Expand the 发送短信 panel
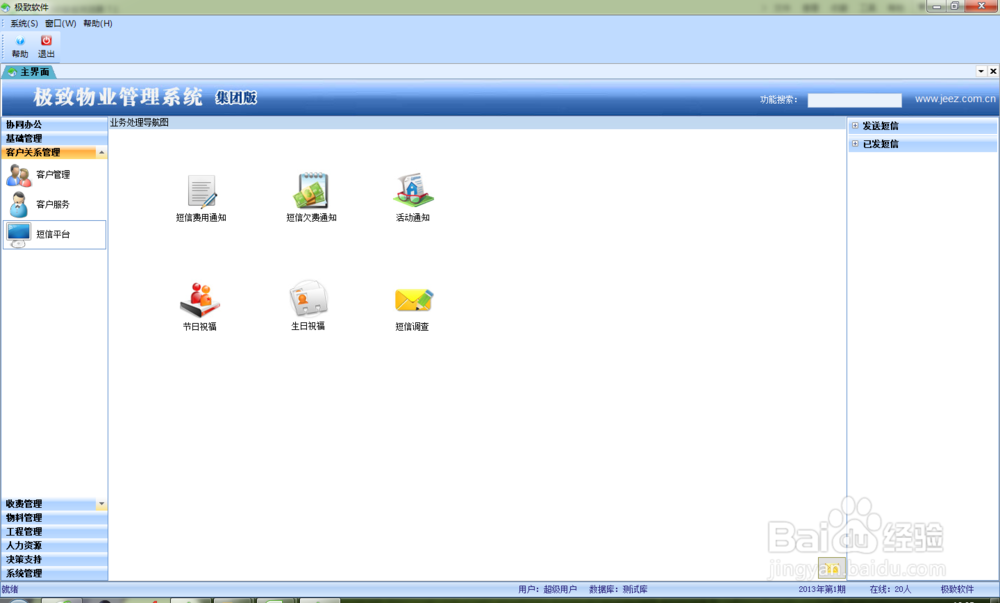The image size is (1000, 603). tap(855, 126)
